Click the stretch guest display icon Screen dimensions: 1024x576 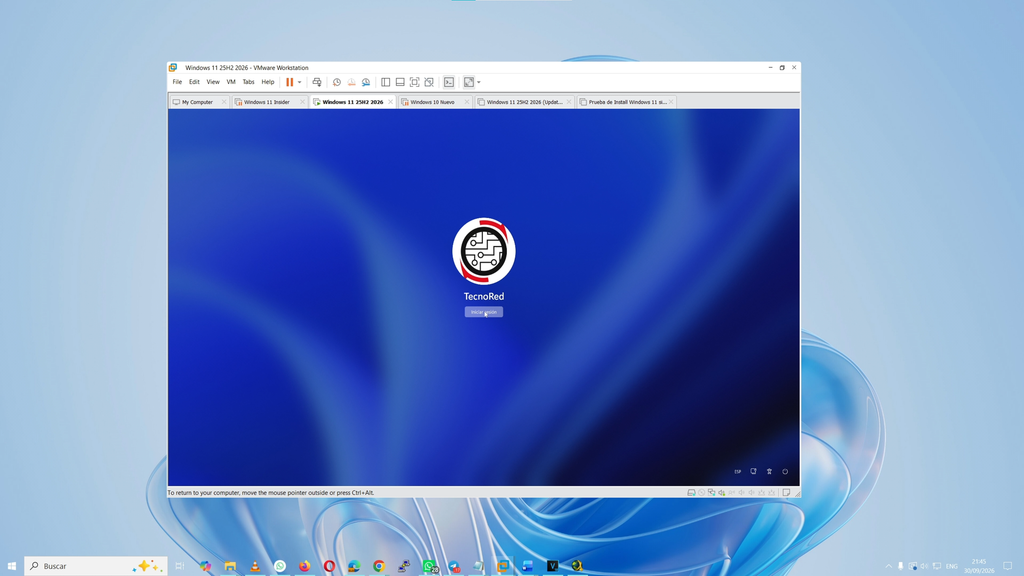(x=469, y=82)
